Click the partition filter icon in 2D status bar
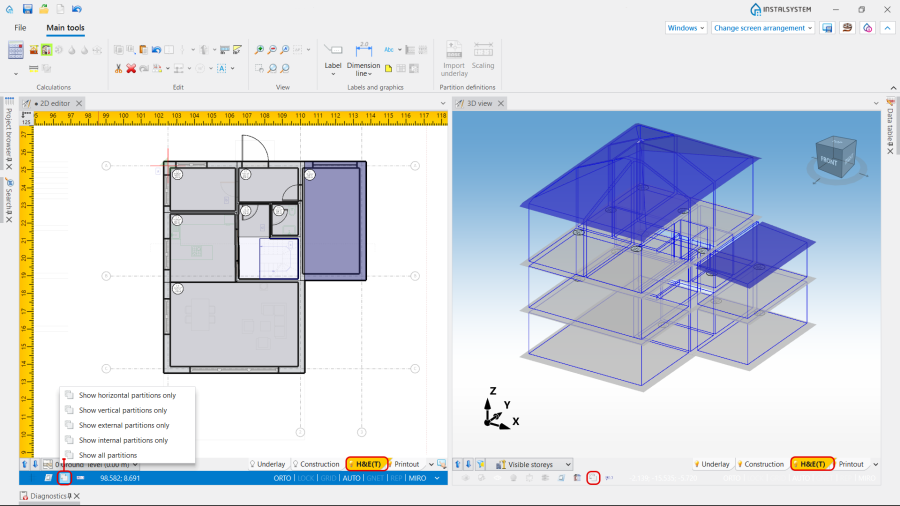 (64, 478)
